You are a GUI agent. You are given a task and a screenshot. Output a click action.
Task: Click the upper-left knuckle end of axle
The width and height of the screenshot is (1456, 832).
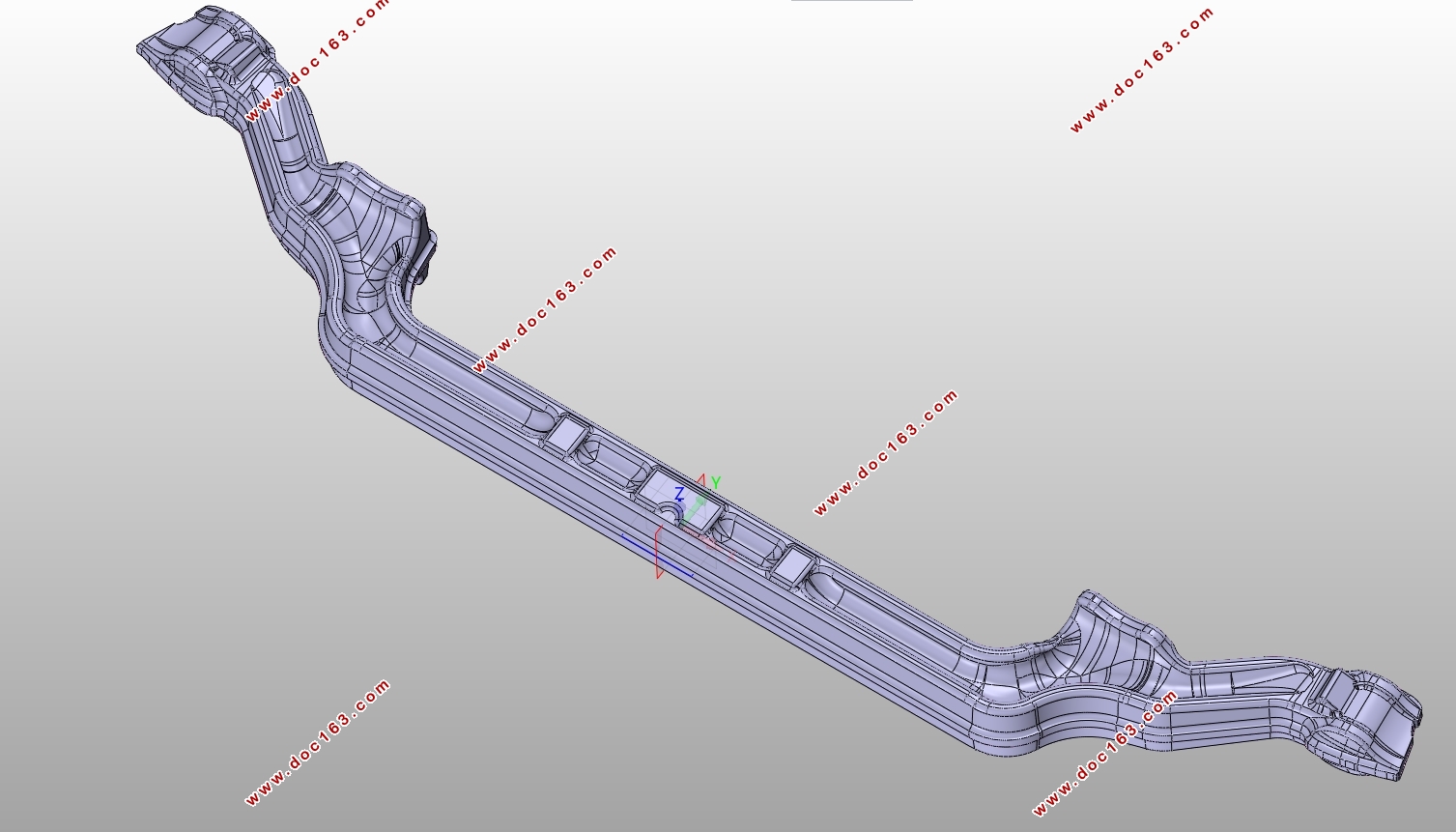pyautogui.click(x=208, y=60)
